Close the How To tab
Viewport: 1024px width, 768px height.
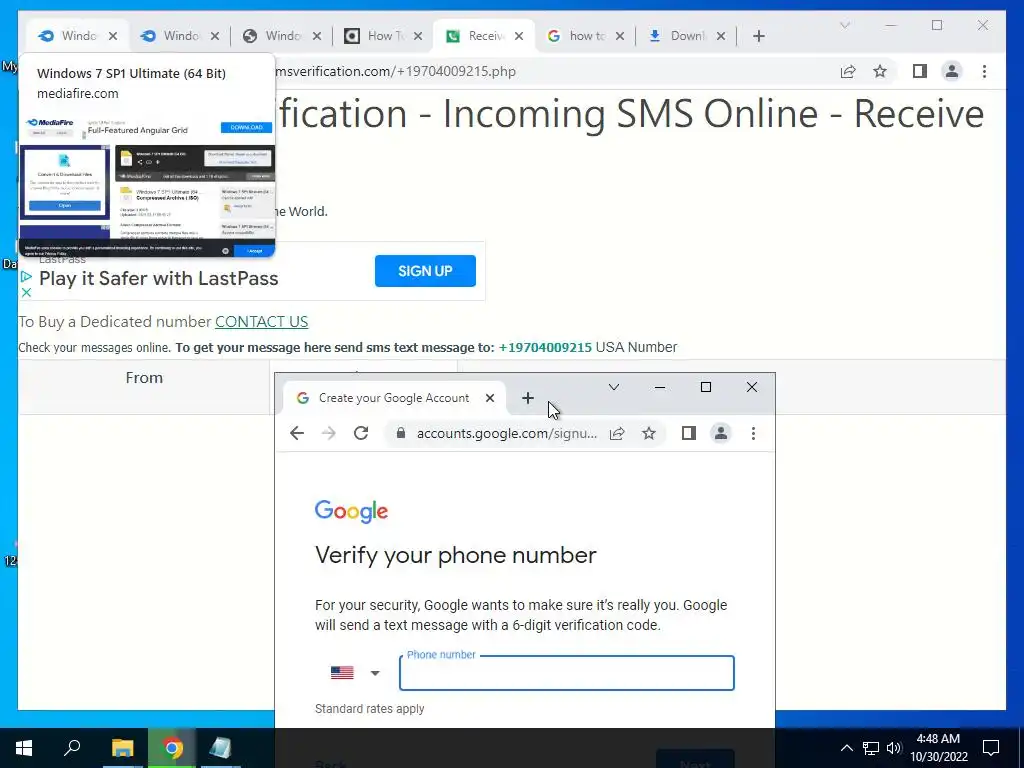click(419, 36)
